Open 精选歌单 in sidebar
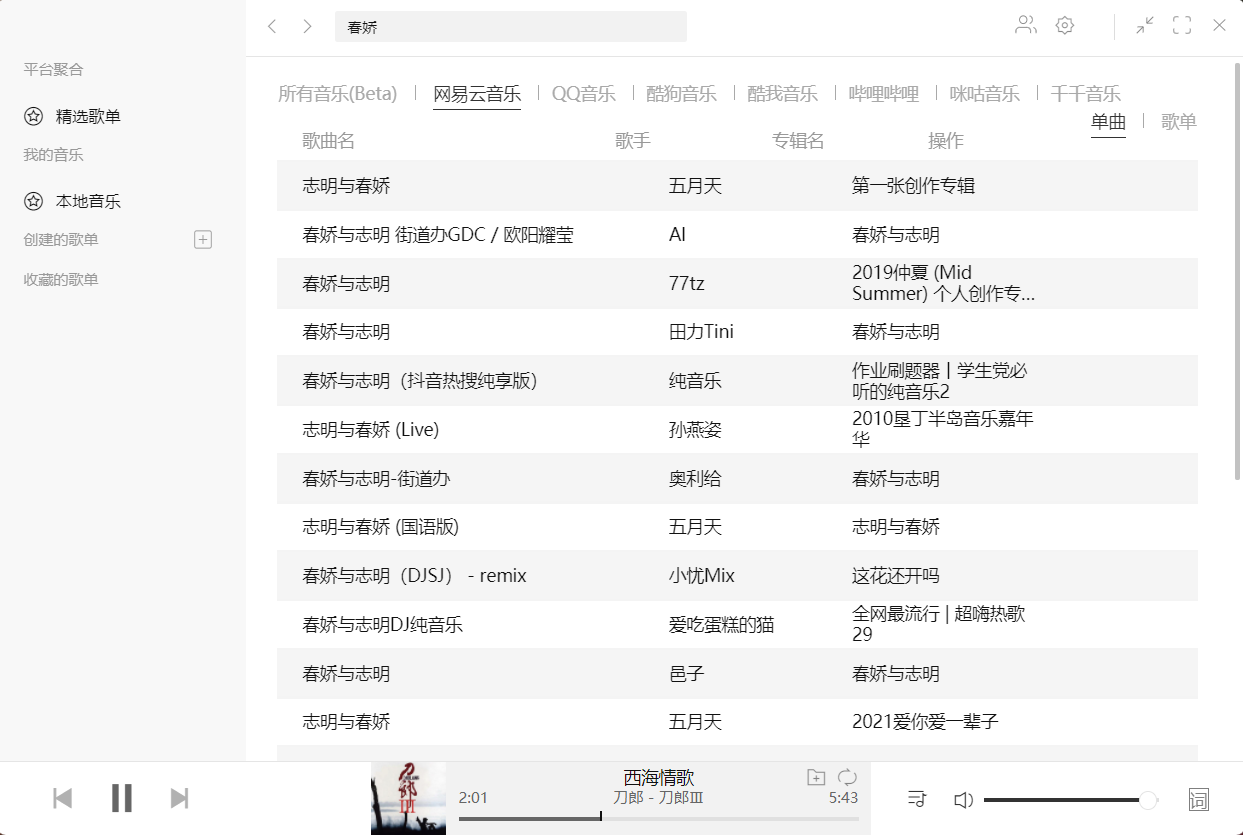This screenshot has width=1243, height=835. 88,116
